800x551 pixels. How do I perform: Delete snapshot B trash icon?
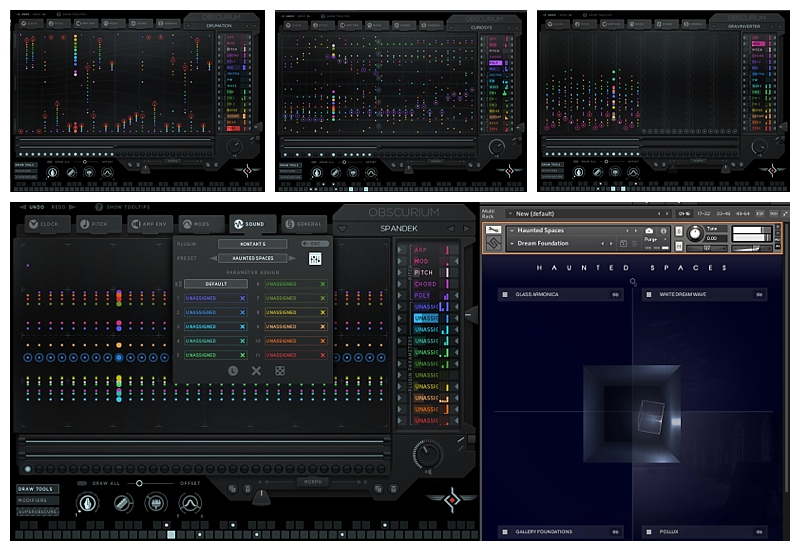pyautogui.click(x=393, y=489)
